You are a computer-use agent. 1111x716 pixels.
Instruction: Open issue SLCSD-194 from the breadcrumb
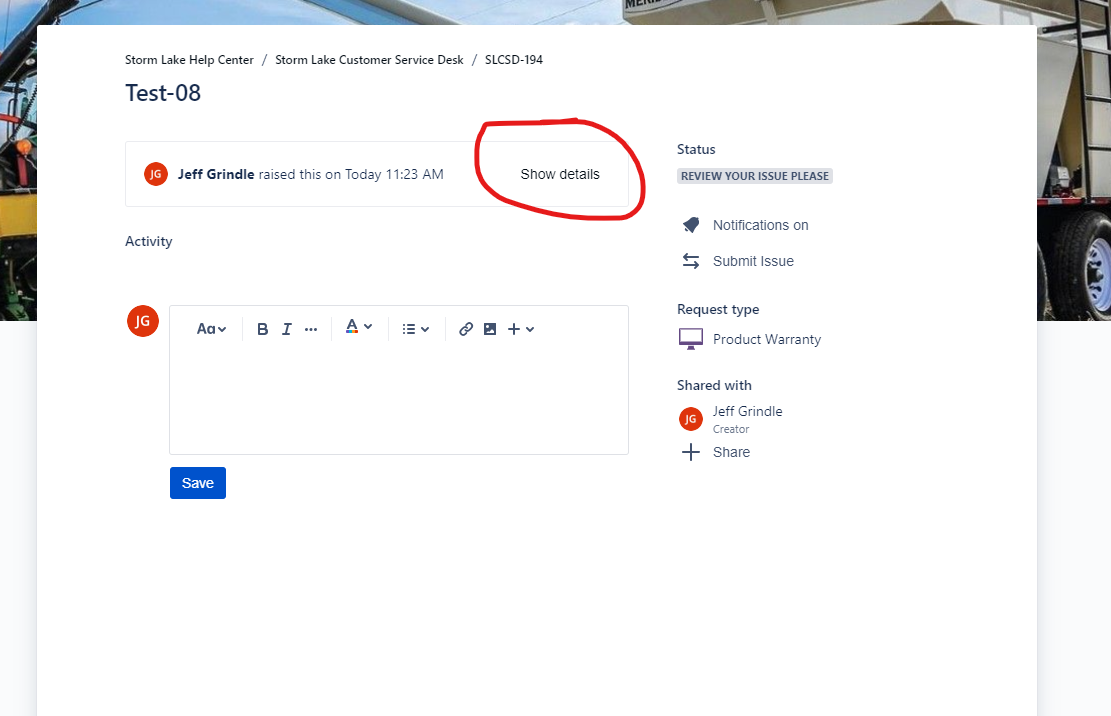click(x=513, y=59)
